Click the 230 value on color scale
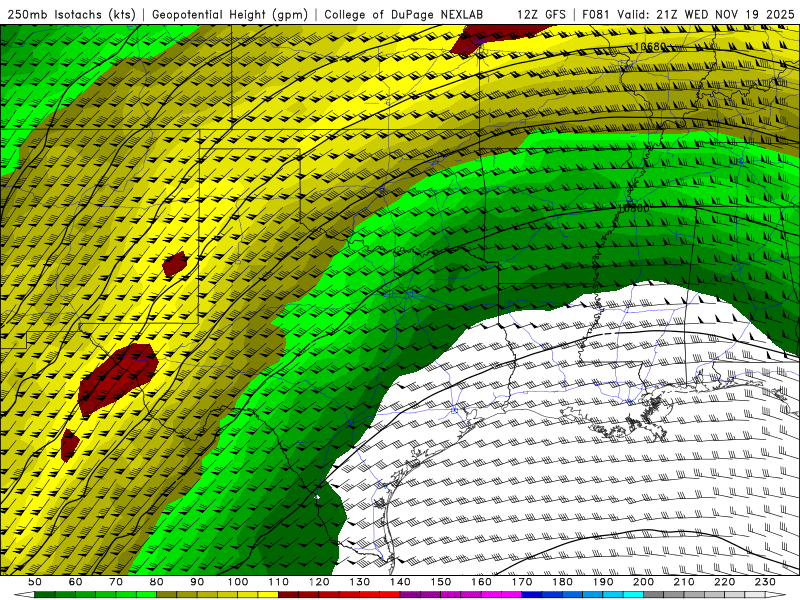800x600 pixels. (x=766, y=582)
